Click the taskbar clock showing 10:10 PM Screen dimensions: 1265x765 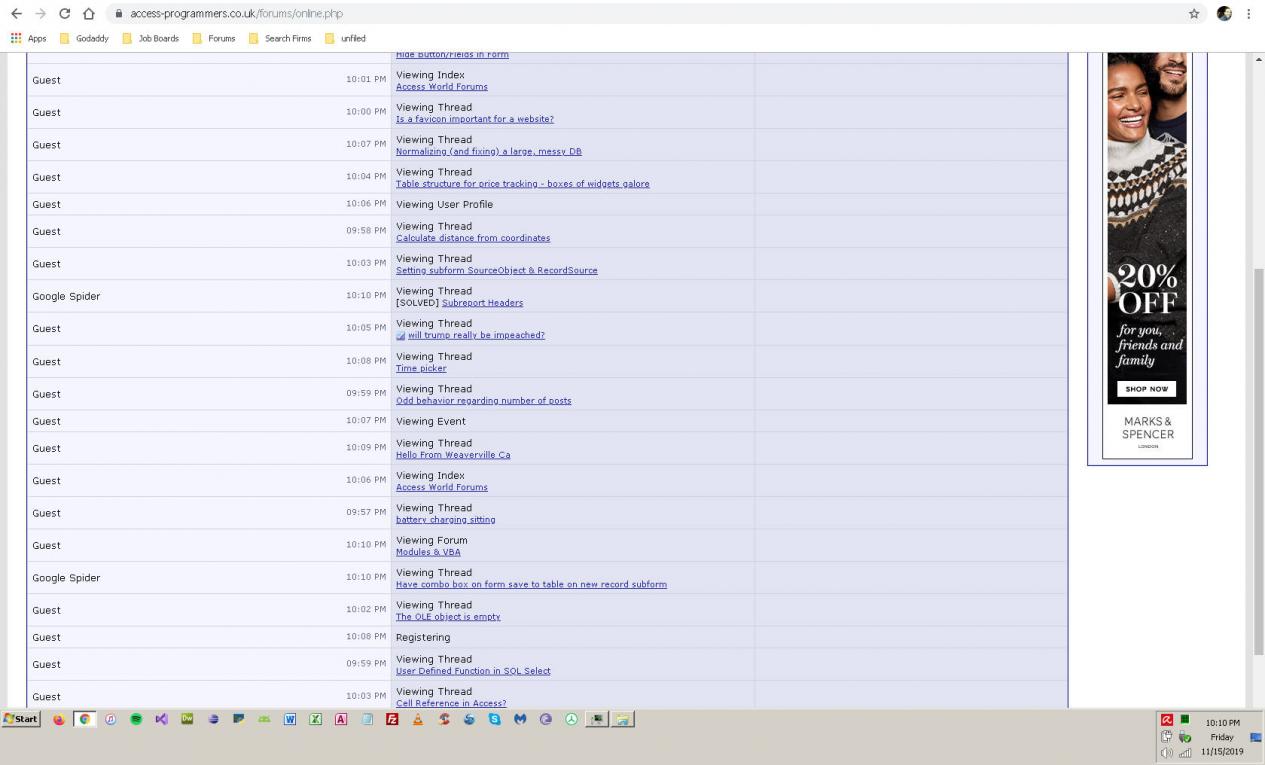[1222, 722]
